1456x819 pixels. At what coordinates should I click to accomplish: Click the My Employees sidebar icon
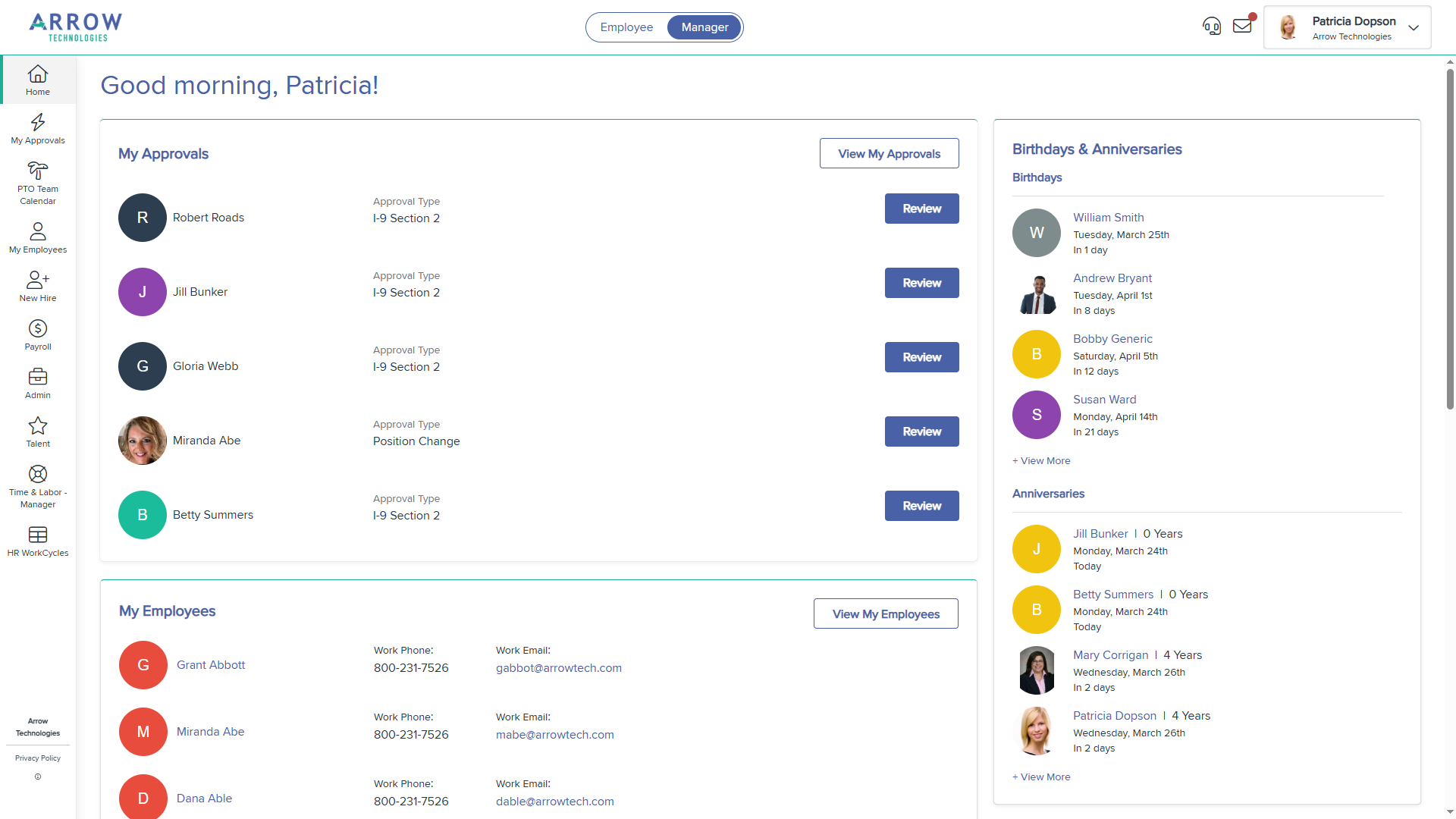point(37,237)
